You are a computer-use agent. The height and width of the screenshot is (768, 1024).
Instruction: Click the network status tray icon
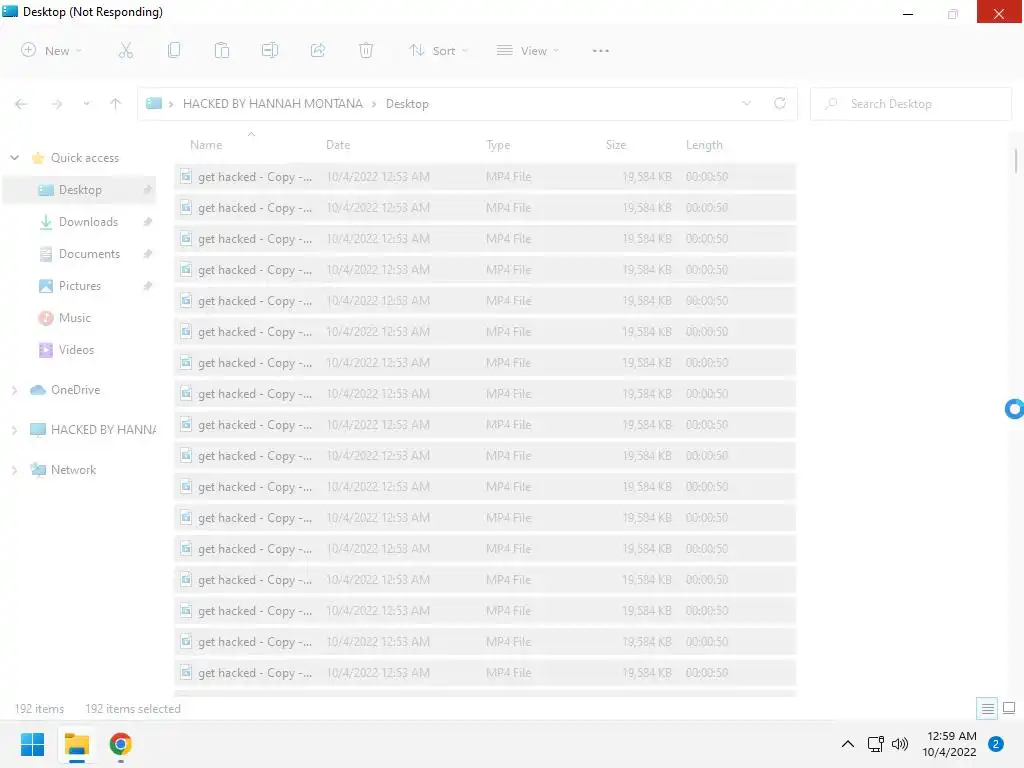click(x=876, y=744)
